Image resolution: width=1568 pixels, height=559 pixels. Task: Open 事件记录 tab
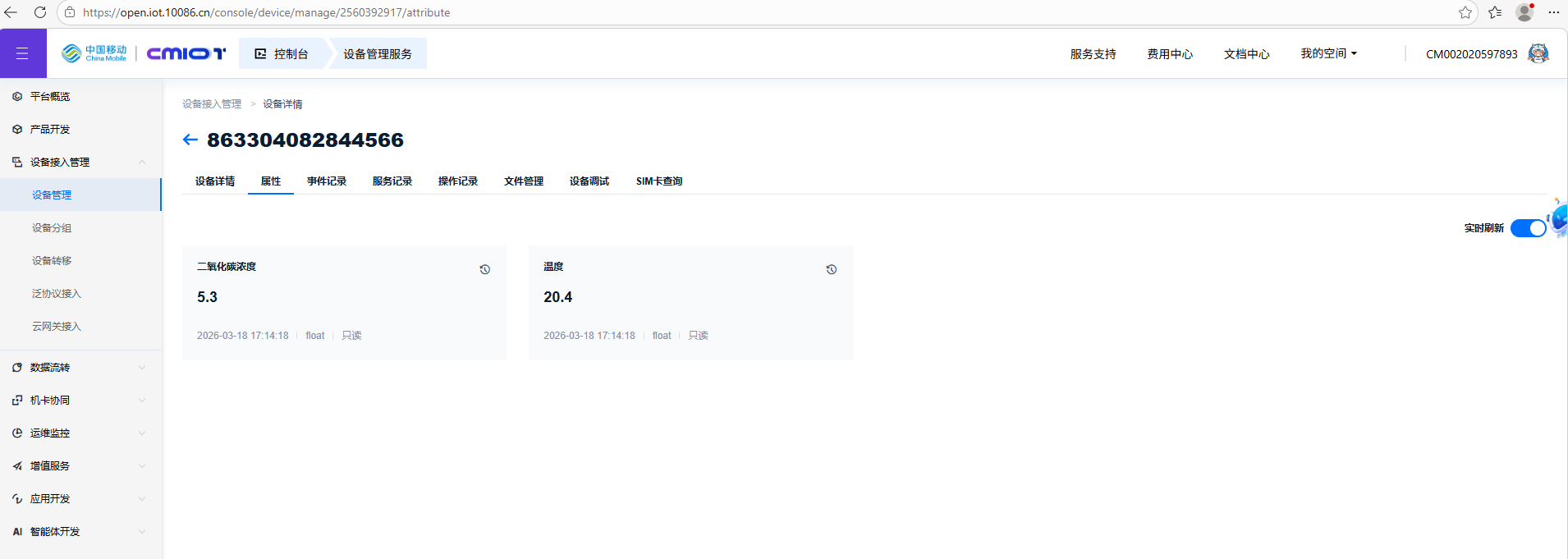[x=327, y=181]
